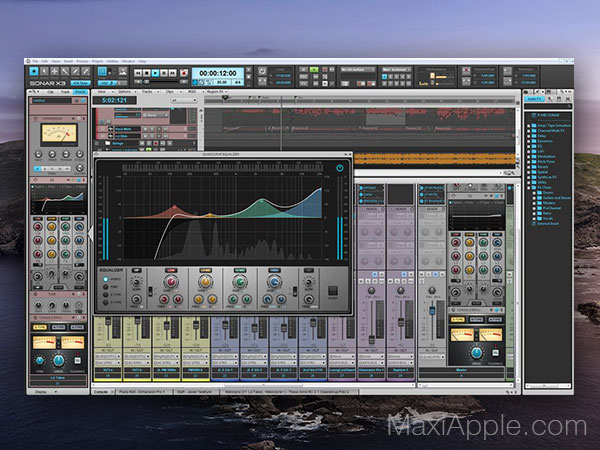
Task: Open the Track view Tracks dropdown
Action: 149,92
